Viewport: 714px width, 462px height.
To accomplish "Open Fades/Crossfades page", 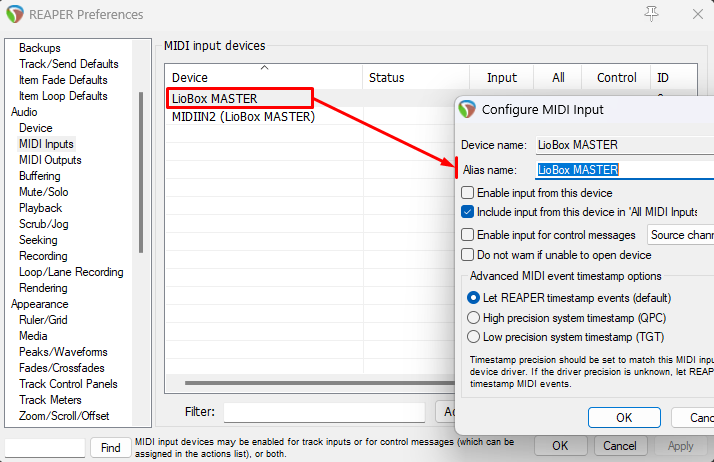I will click(x=62, y=368).
